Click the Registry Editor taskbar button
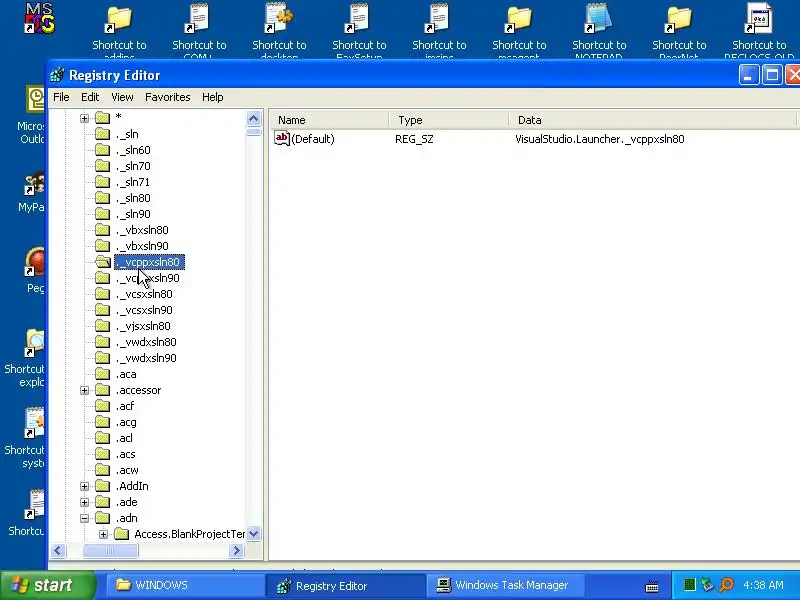 [x=345, y=585]
